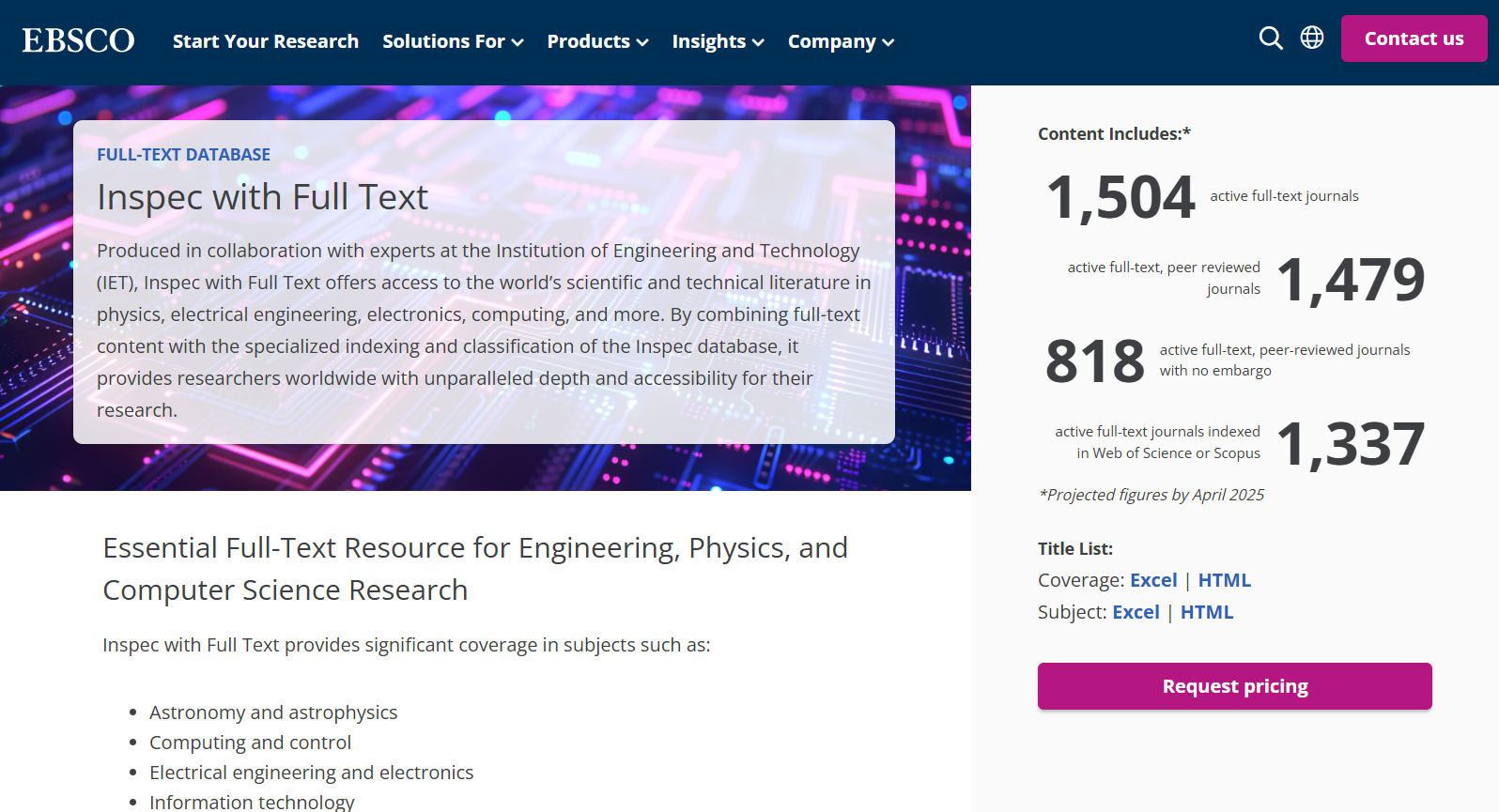The width and height of the screenshot is (1499, 812).
Task: Click the Request pricing button
Action: (1235, 686)
